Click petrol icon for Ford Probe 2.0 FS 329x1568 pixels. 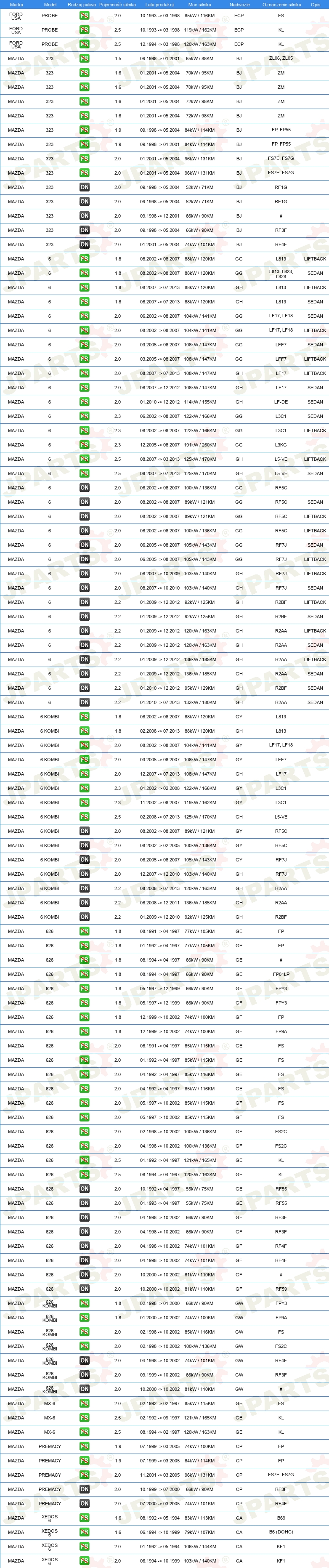pos(84,15)
